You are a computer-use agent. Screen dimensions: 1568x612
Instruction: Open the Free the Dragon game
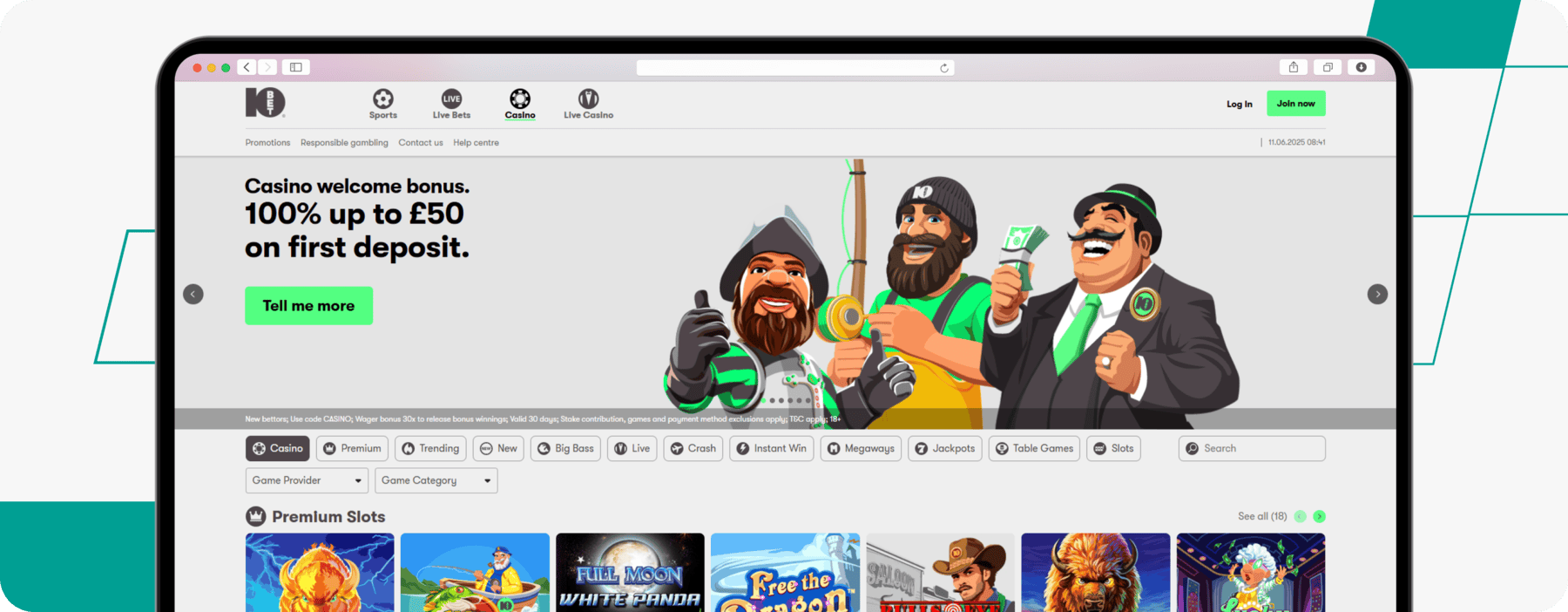coord(785,573)
